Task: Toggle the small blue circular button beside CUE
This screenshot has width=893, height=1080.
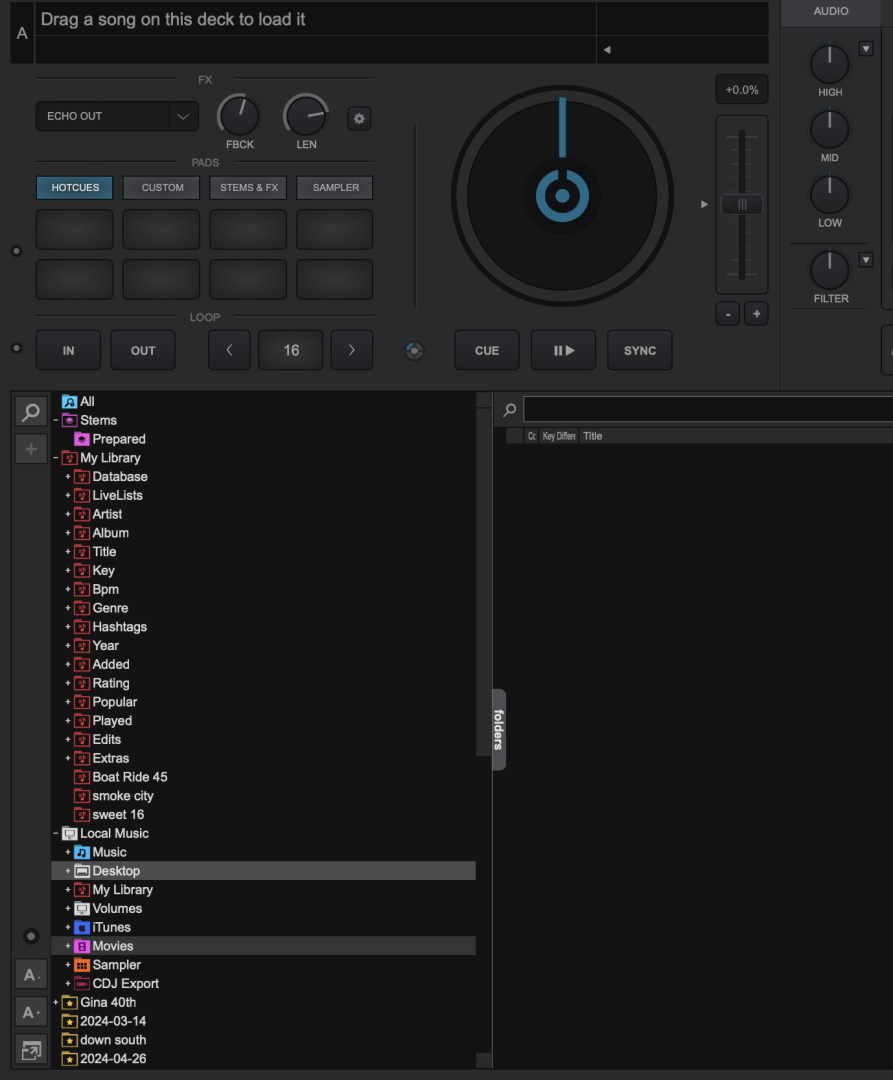Action: [414, 351]
